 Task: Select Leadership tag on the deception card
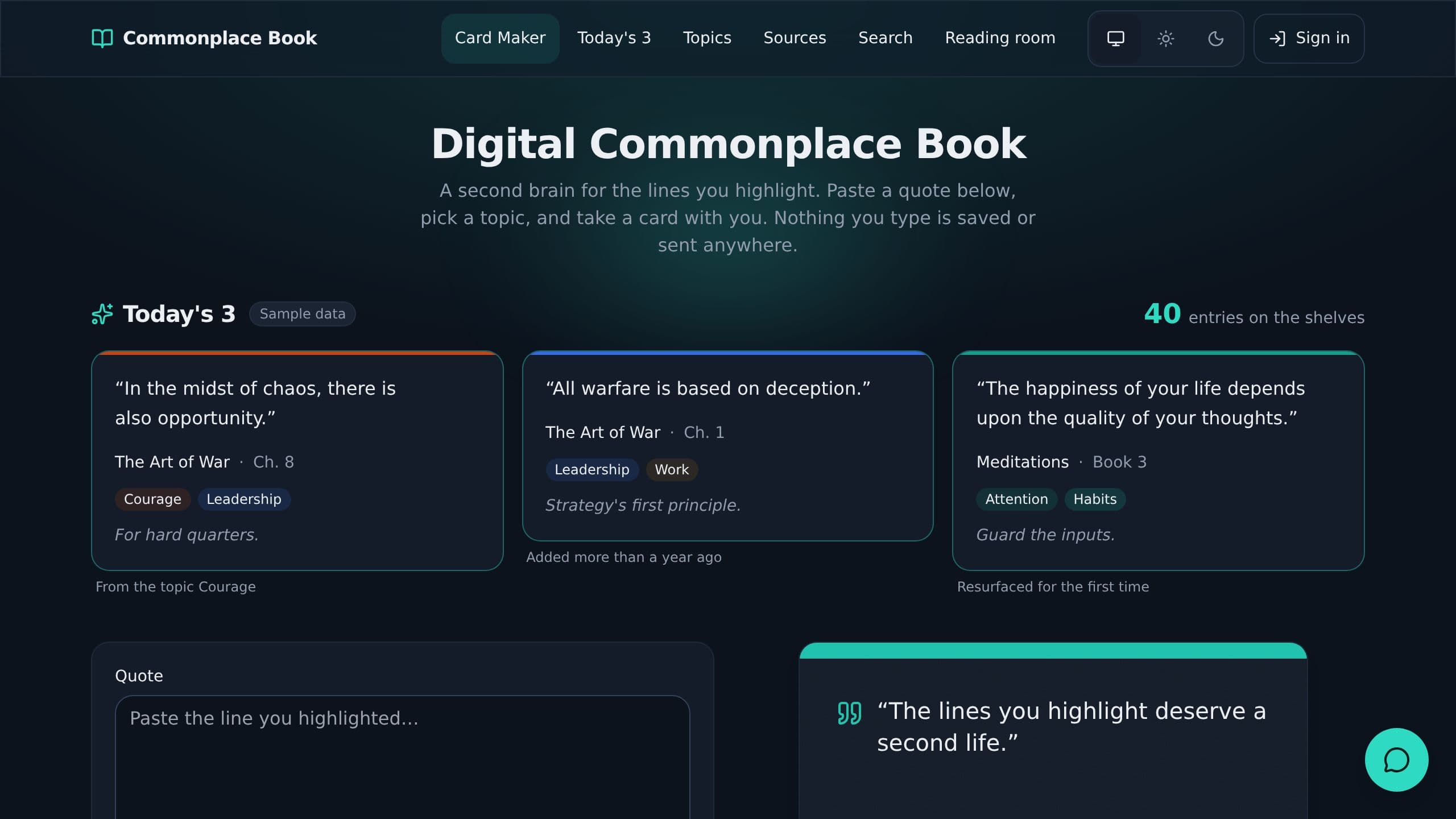(x=592, y=470)
